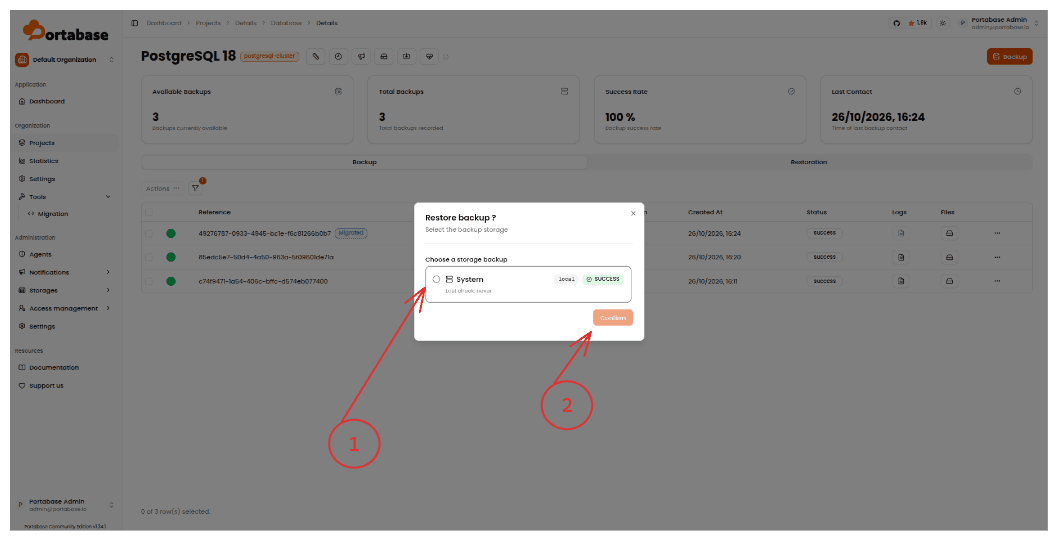Viewport: 1057px width, 540px height.
Task: Click the orange Backup button
Action: [1009, 57]
